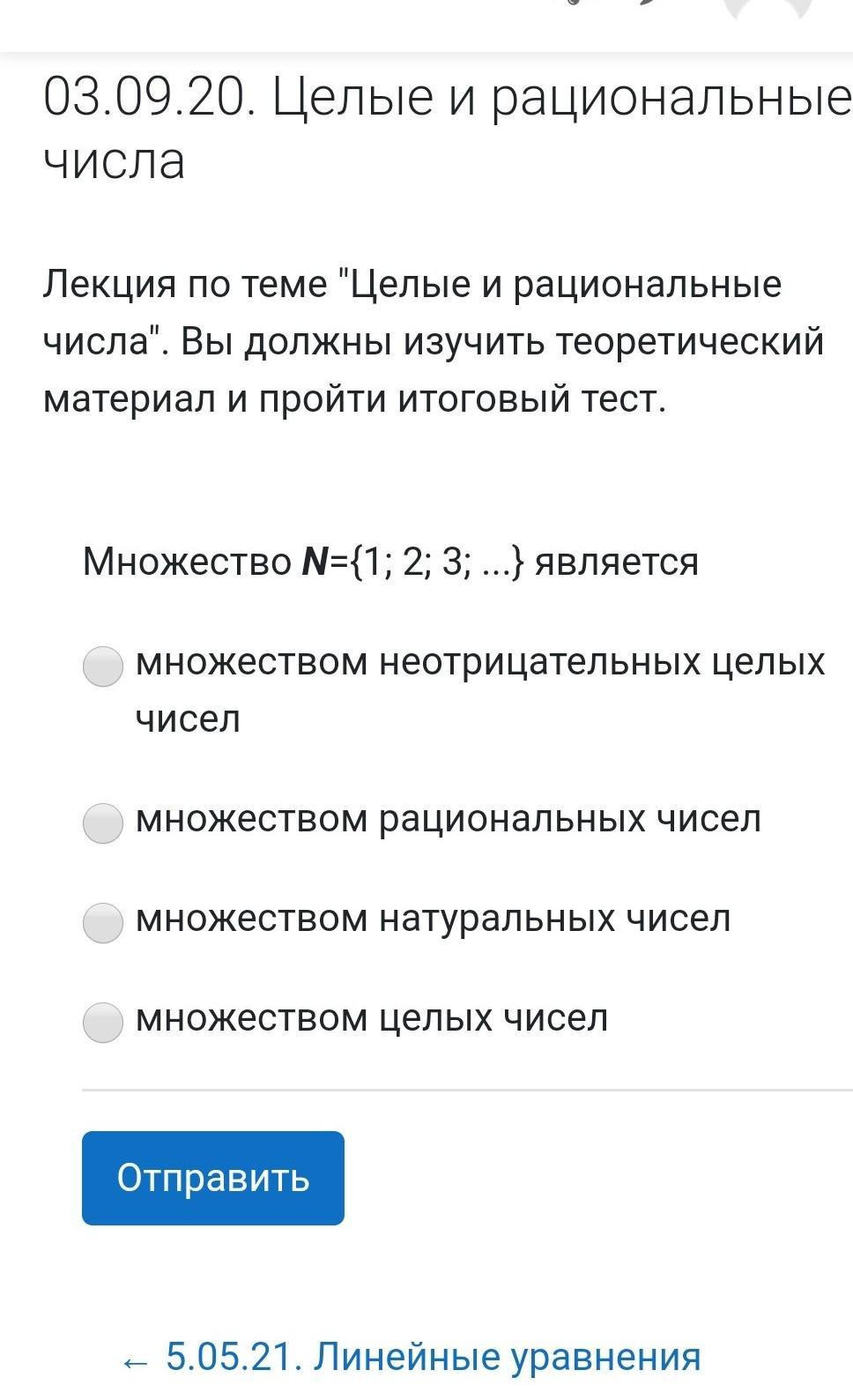Pick the множеством целых чисел radio button

tap(103, 1022)
